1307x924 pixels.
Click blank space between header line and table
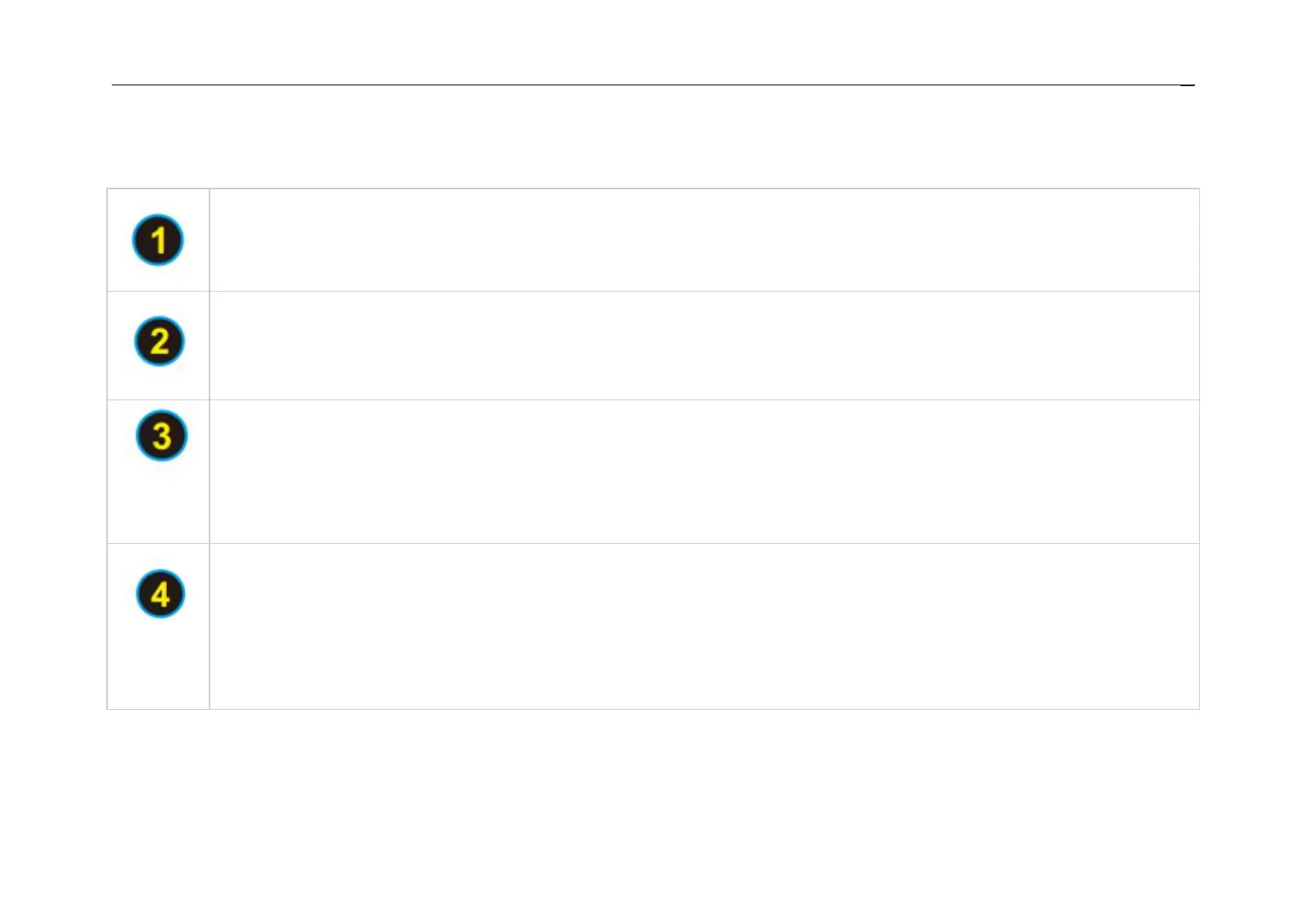pyautogui.click(x=653, y=137)
